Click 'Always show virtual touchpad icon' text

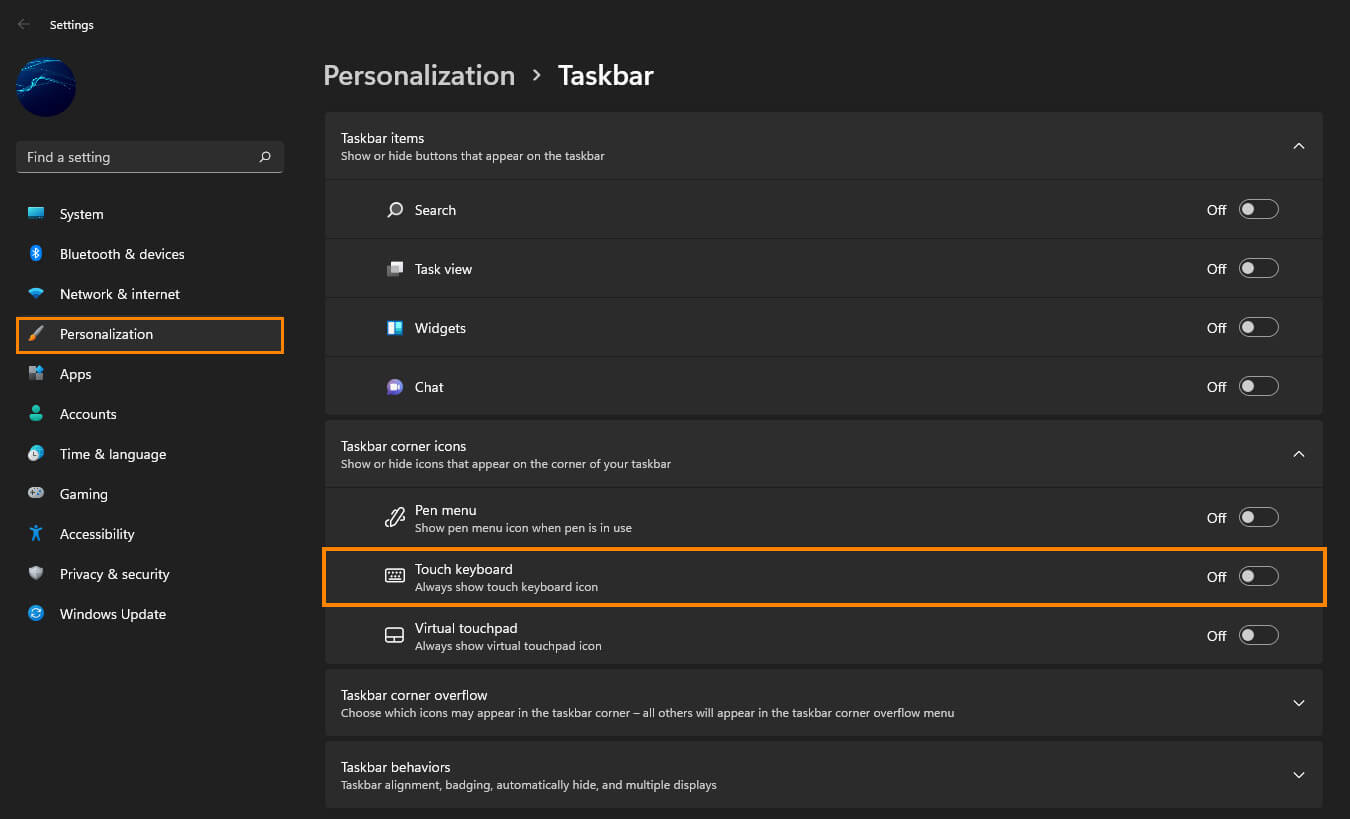[x=508, y=646]
